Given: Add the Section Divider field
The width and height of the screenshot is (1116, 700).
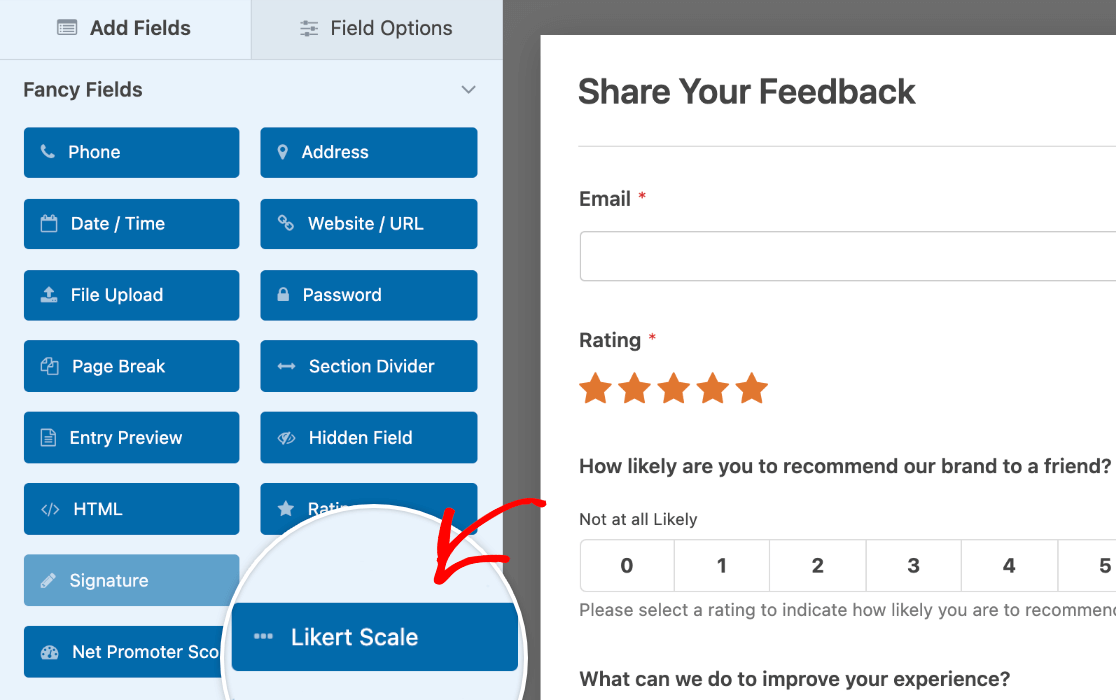Looking at the screenshot, I should (x=369, y=367).
